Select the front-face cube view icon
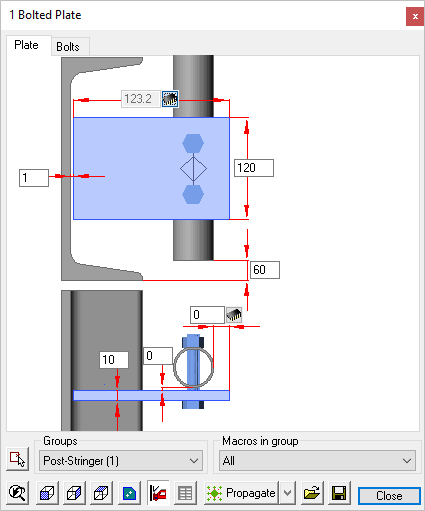 pyautogui.click(x=47, y=493)
